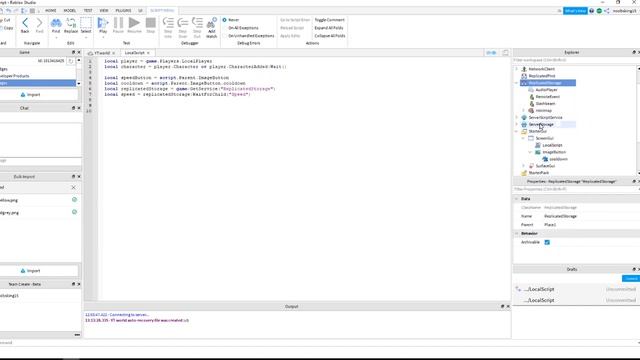Viewport: 640px width, 360px height.
Task: Close the Chat panel
Action: [79, 108]
